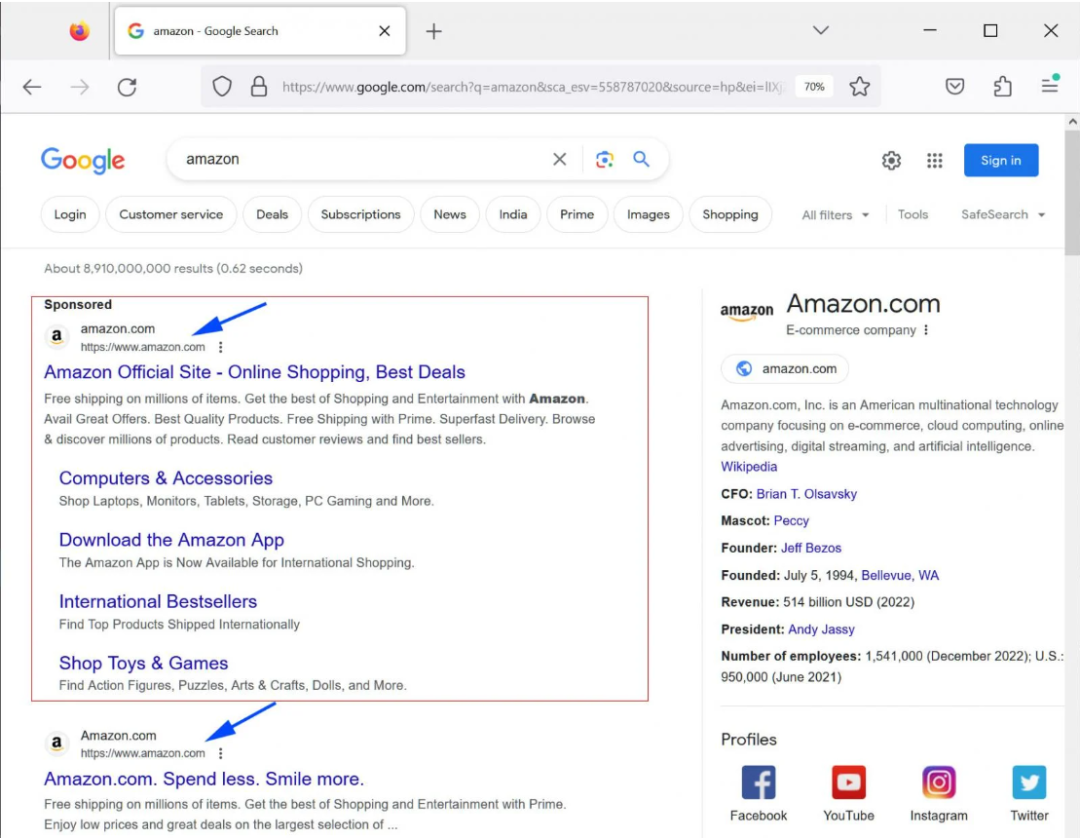This screenshot has width=1080, height=838.
Task: Click the Firefox logo icon in tab bar
Action: tap(79, 31)
